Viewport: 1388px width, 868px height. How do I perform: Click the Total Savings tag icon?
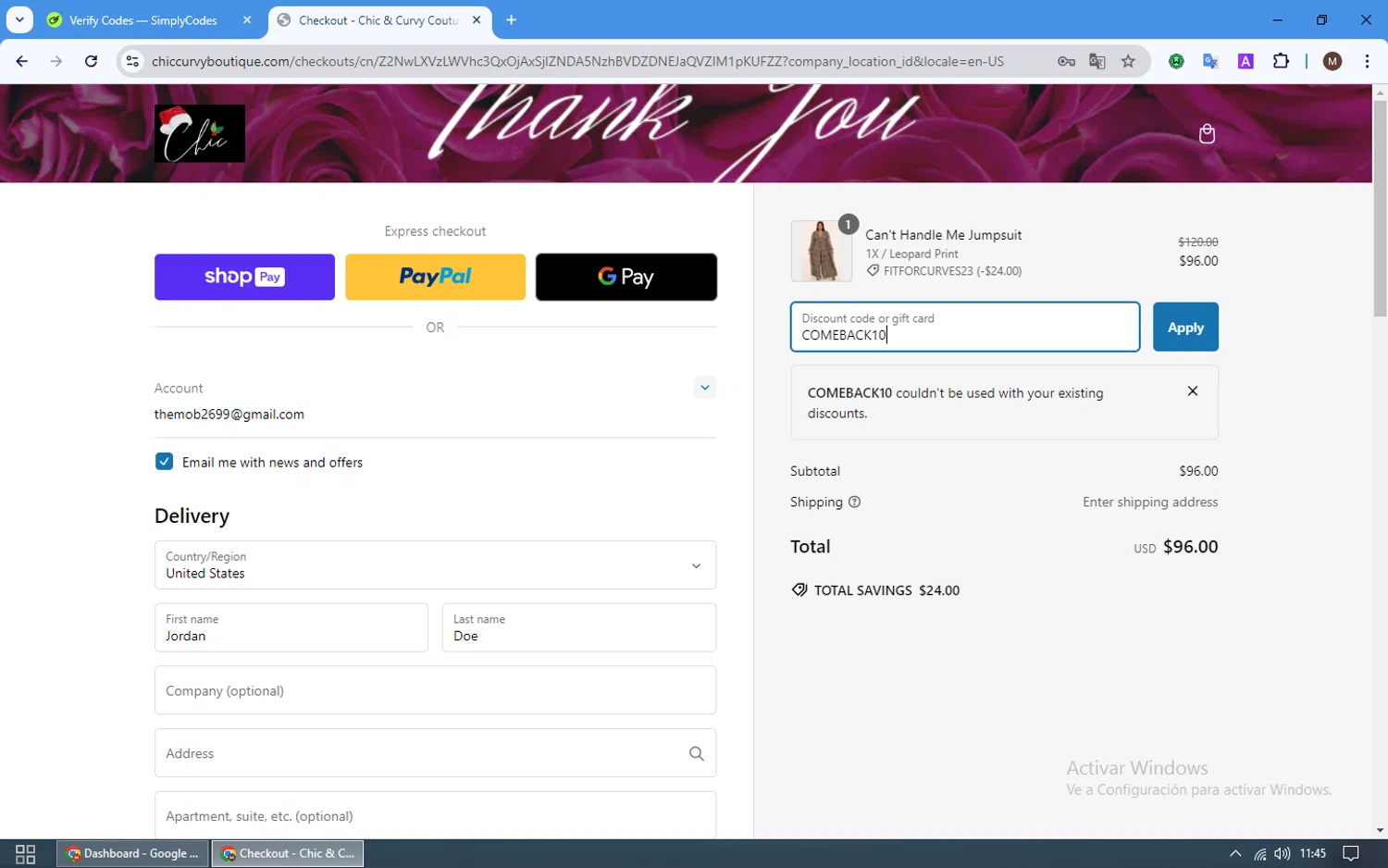(x=799, y=589)
